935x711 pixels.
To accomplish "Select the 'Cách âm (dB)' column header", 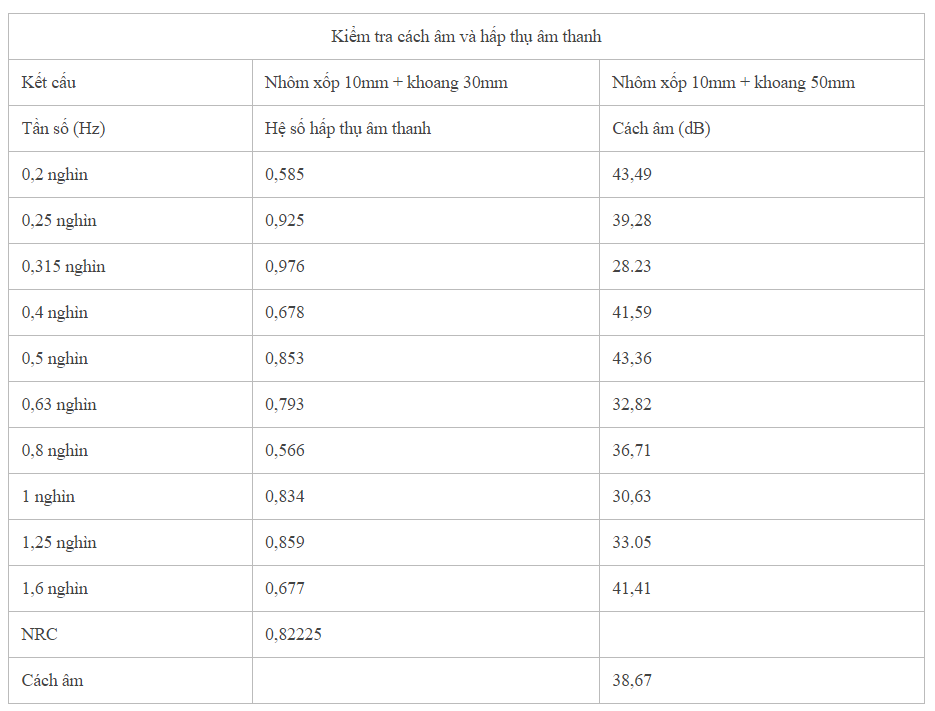I will tap(661, 129).
